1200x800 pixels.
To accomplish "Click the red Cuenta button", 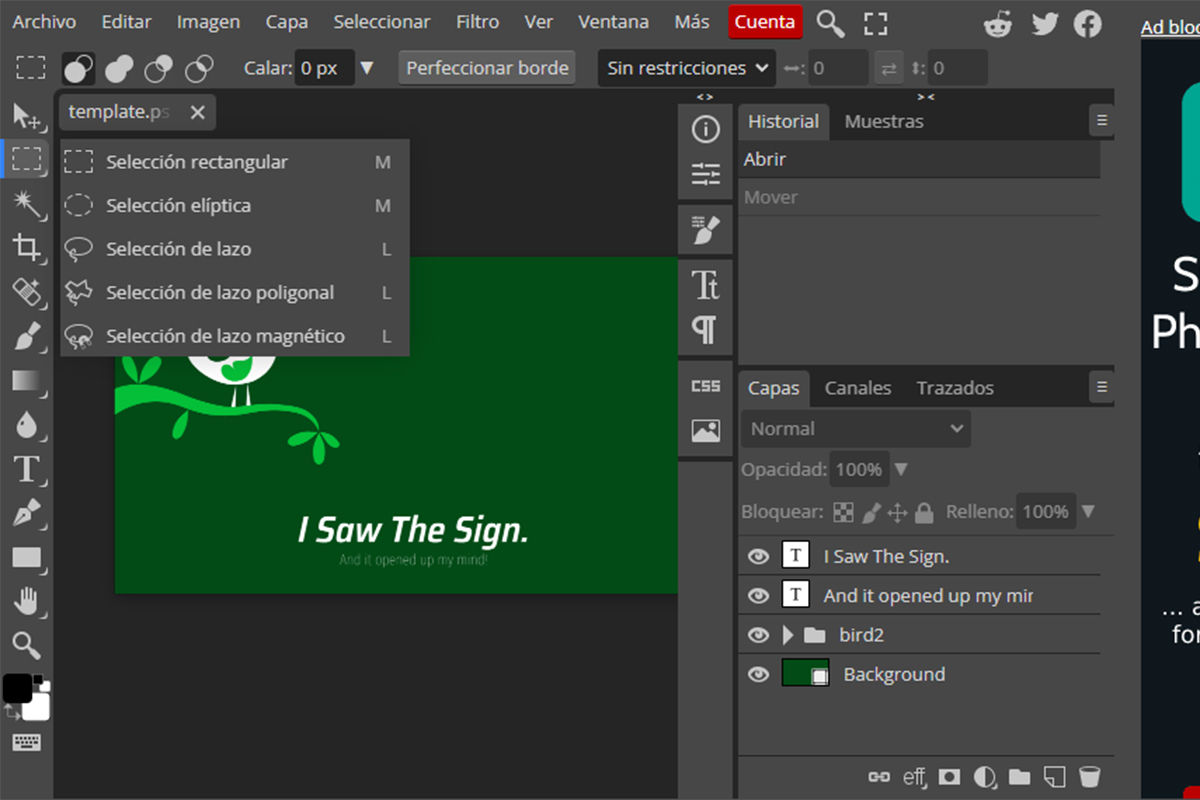I will [x=764, y=22].
